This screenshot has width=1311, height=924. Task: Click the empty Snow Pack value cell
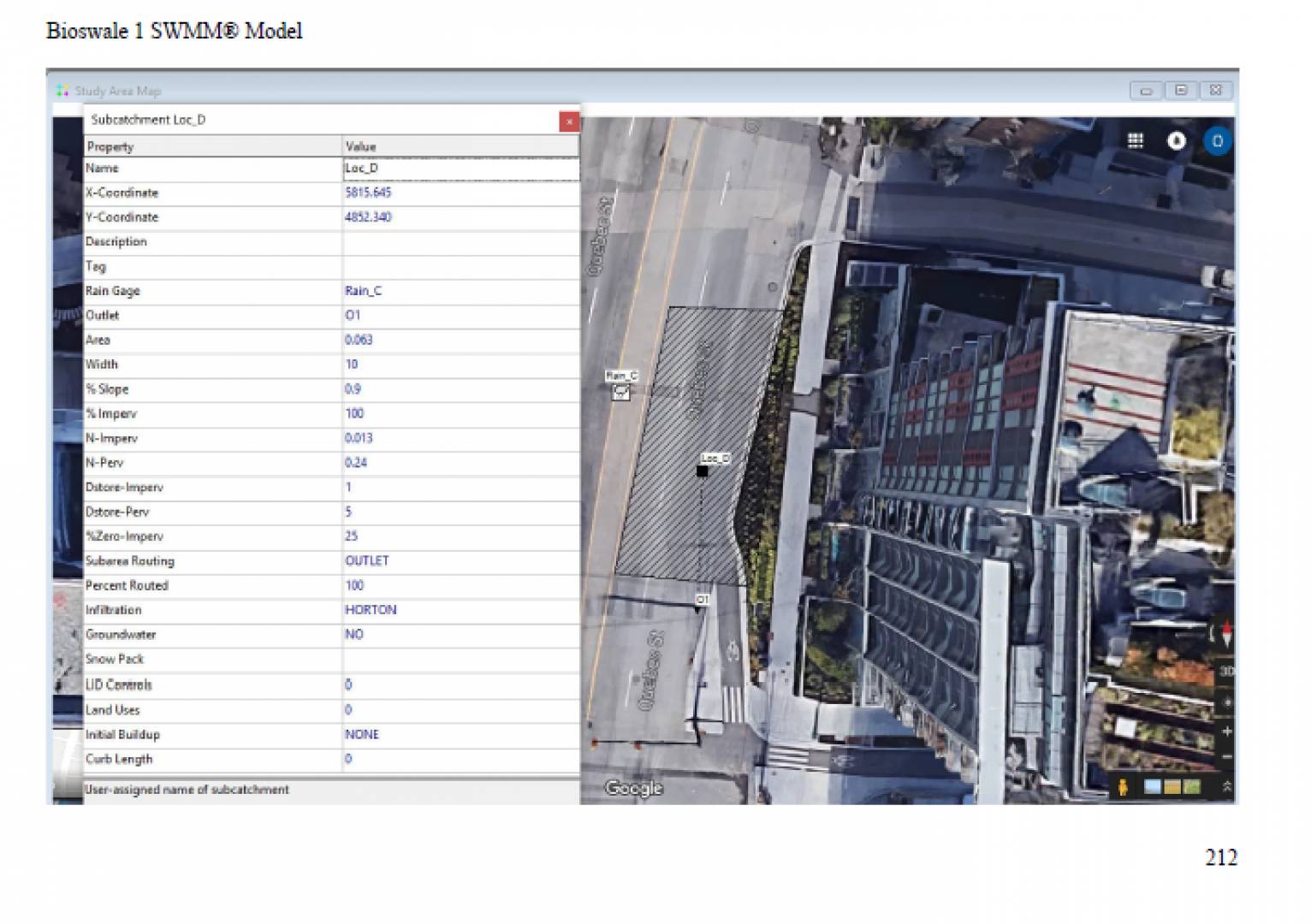click(461, 660)
